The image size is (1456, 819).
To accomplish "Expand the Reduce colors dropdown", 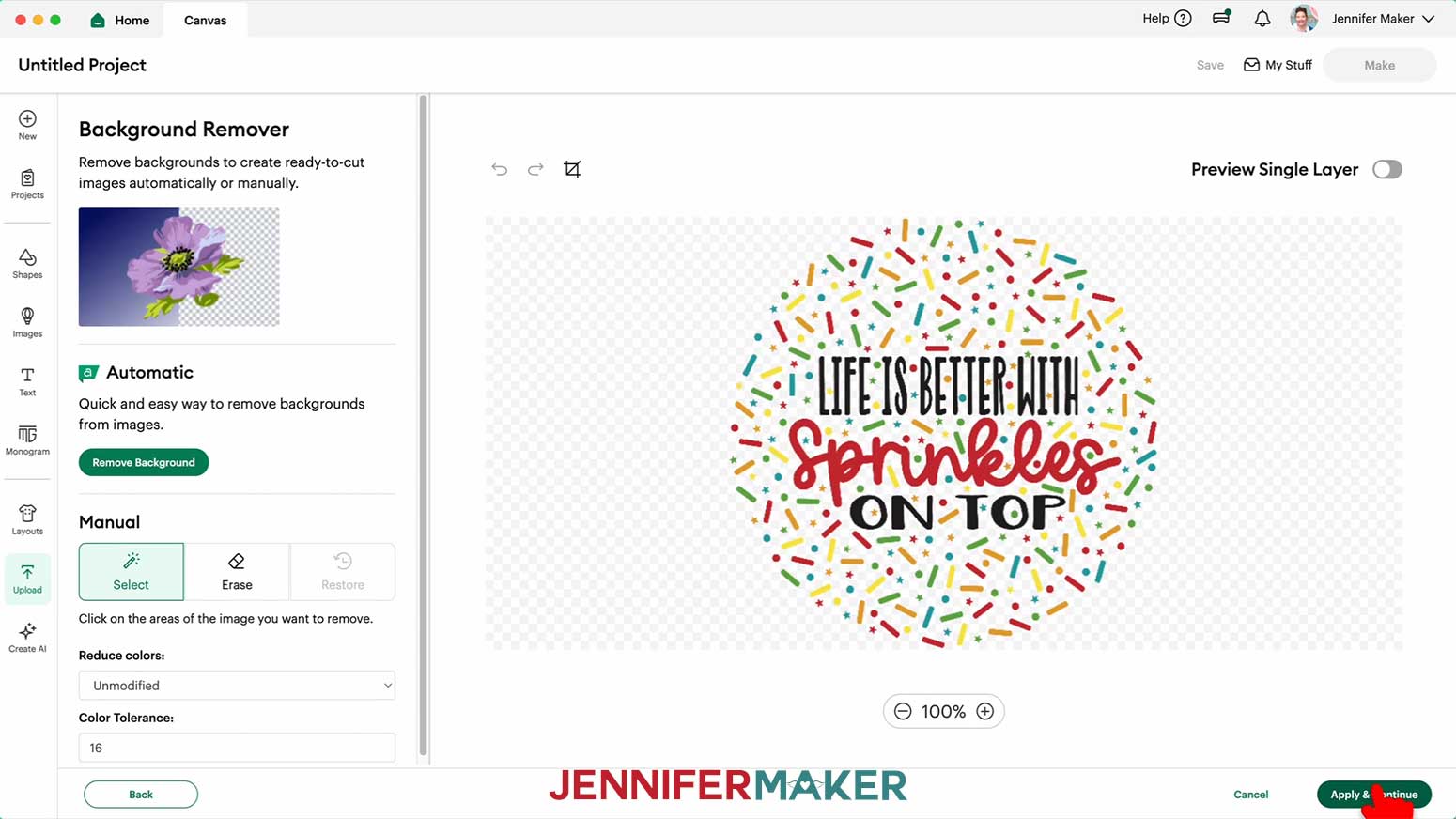I will [237, 686].
